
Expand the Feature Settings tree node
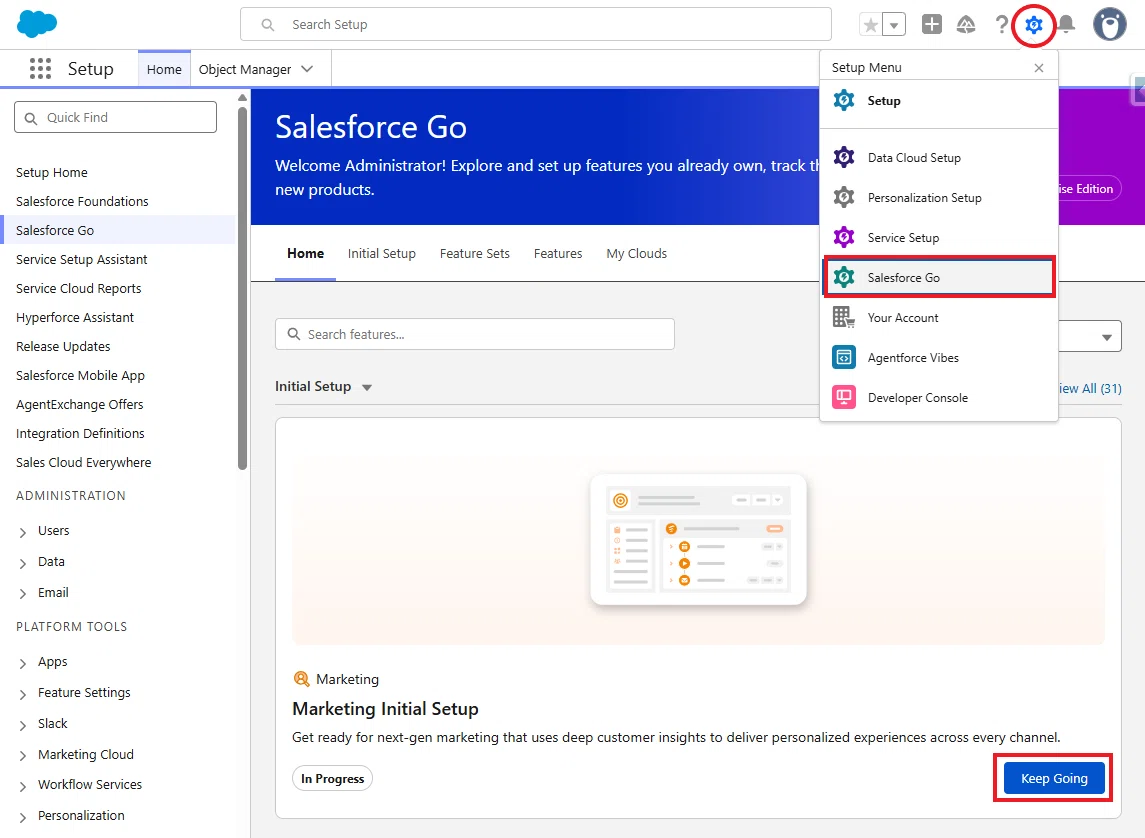tap(23, 693)
